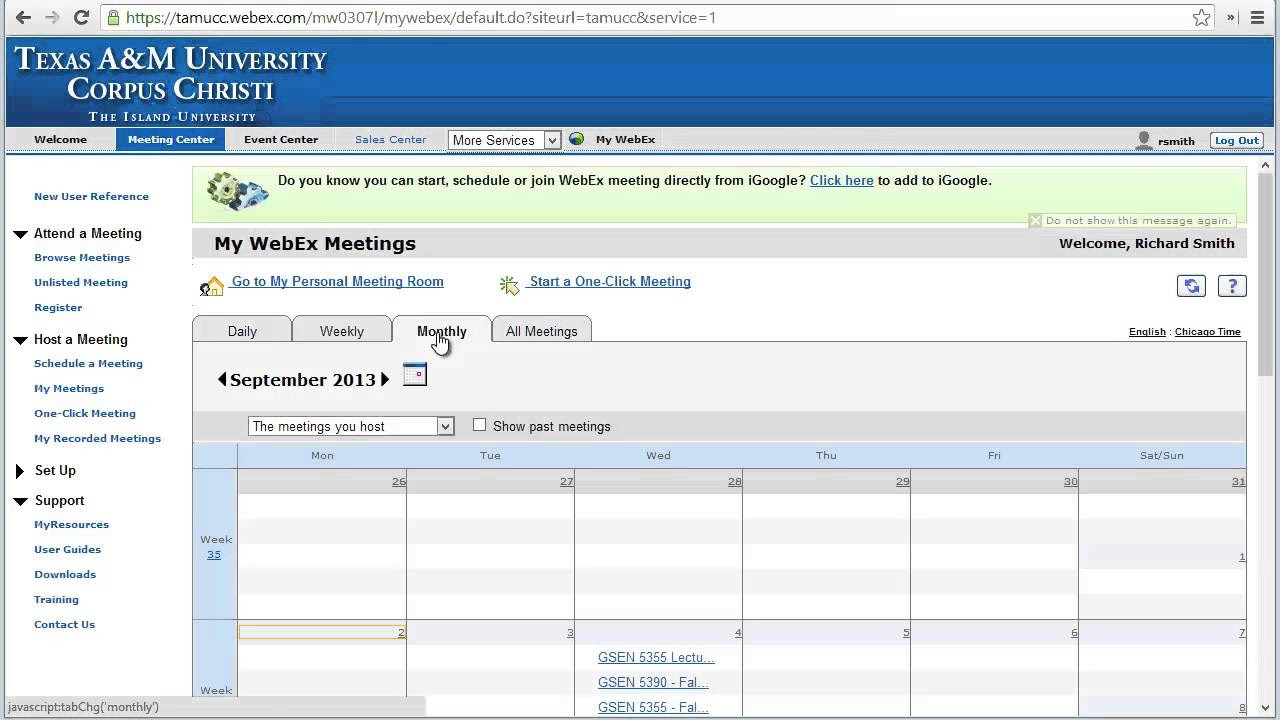
Task: Open MyResources support link
Action: click(71, 525)
